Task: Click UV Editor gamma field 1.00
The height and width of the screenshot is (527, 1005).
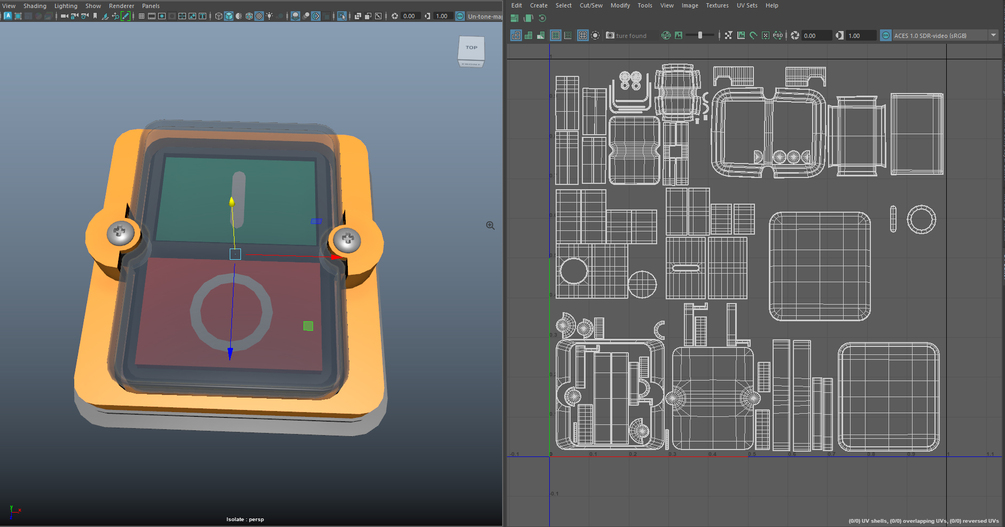Action: pos(861,35)
